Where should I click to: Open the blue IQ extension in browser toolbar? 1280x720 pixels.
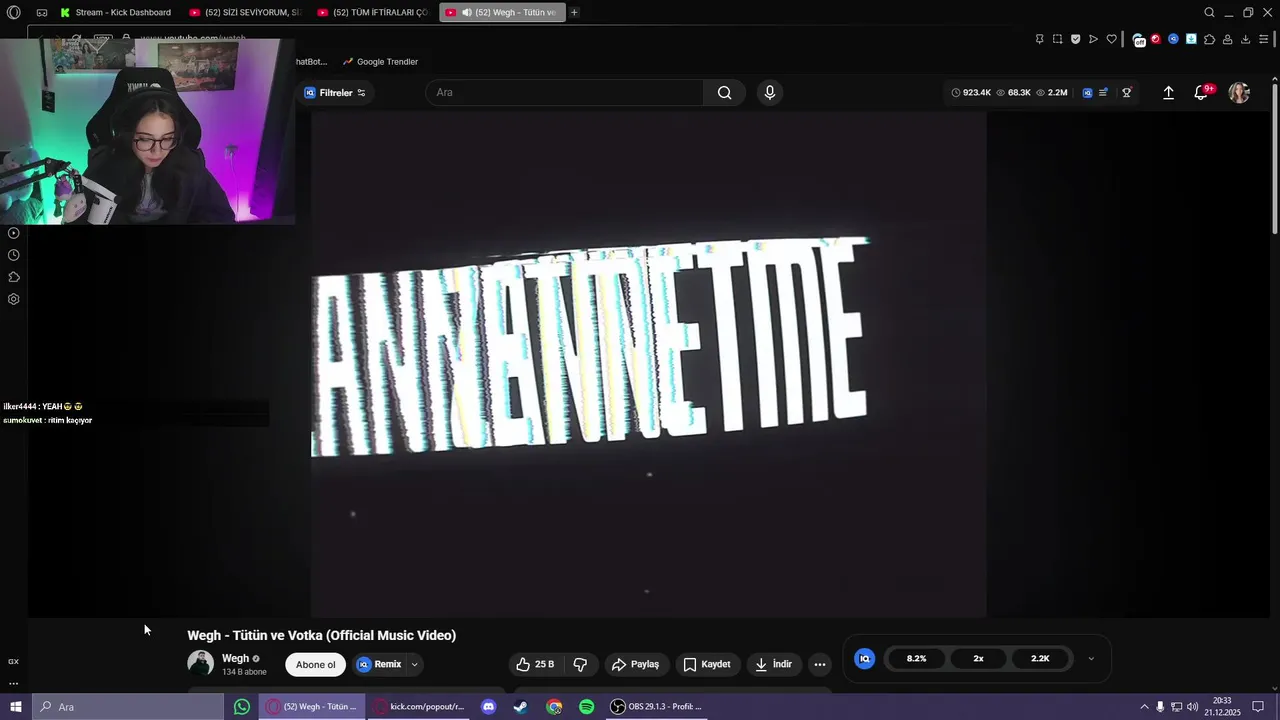1174,39
